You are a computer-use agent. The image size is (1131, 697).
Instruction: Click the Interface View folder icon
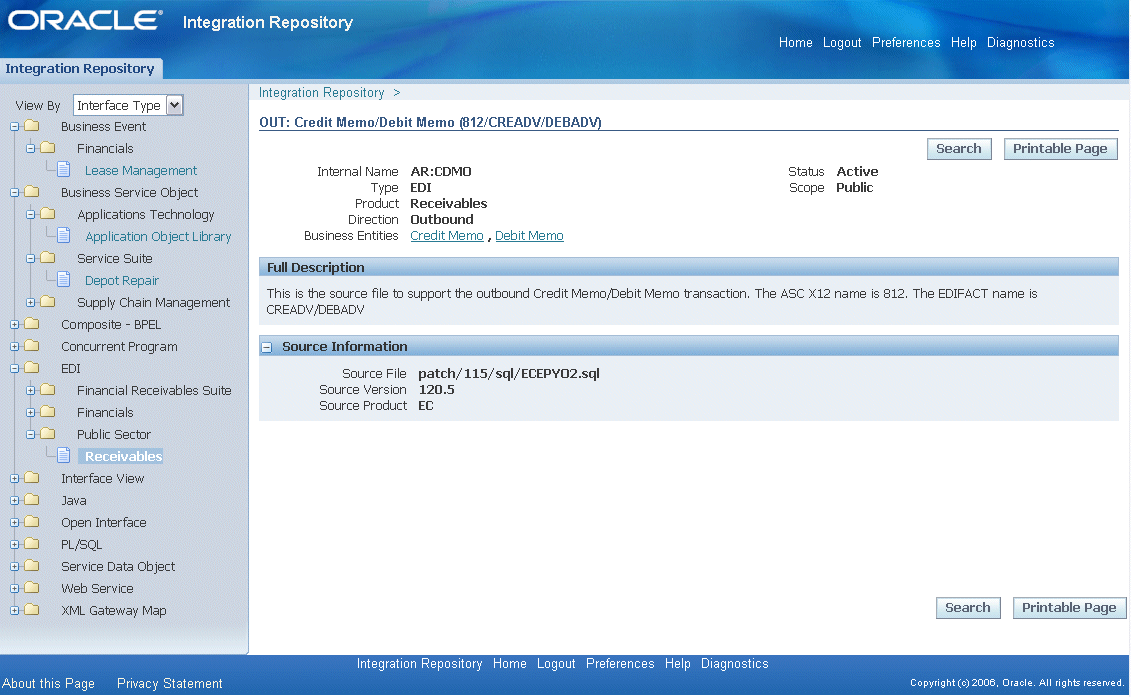coord(32,478)
